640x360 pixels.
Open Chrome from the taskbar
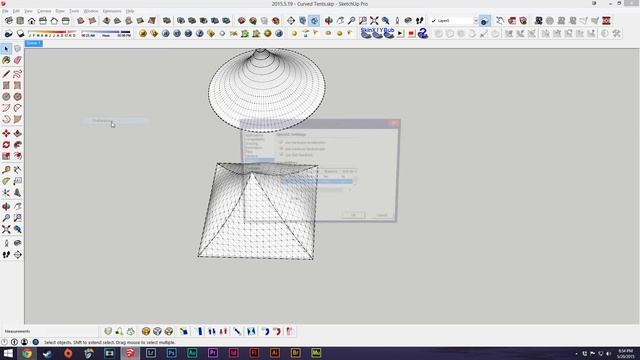[x=27, y=353]
